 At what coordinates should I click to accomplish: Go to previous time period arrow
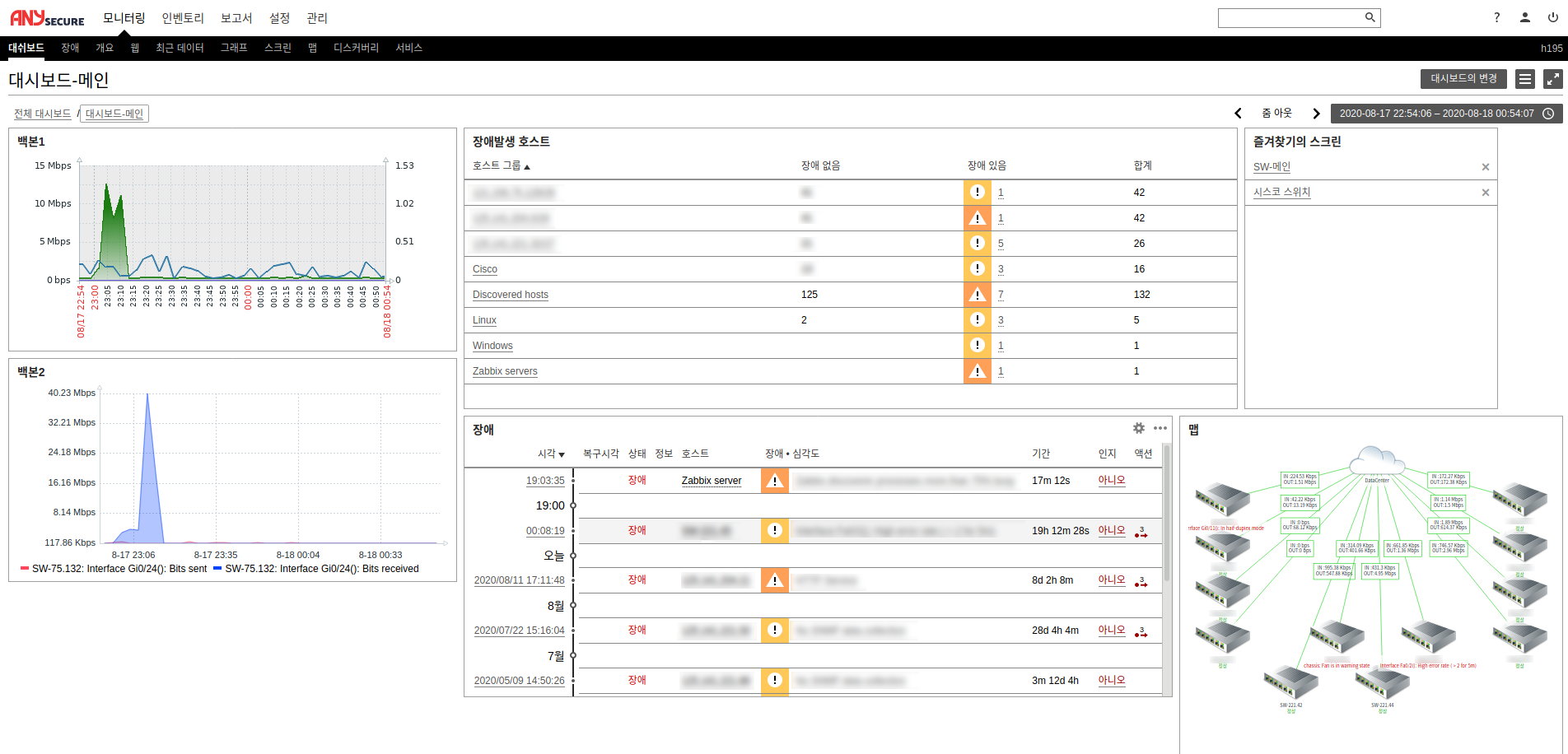[x=1238, y=114]
